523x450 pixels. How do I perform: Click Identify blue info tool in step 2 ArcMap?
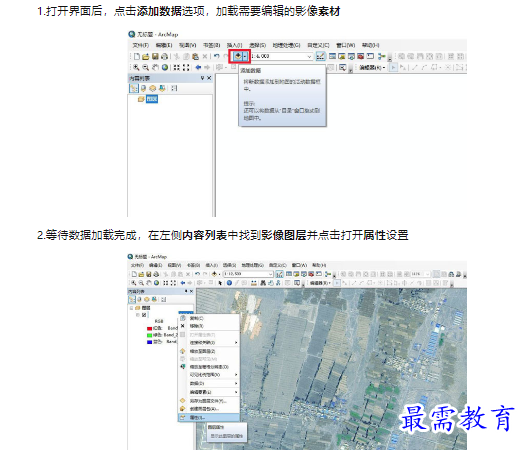pos(229,283)
